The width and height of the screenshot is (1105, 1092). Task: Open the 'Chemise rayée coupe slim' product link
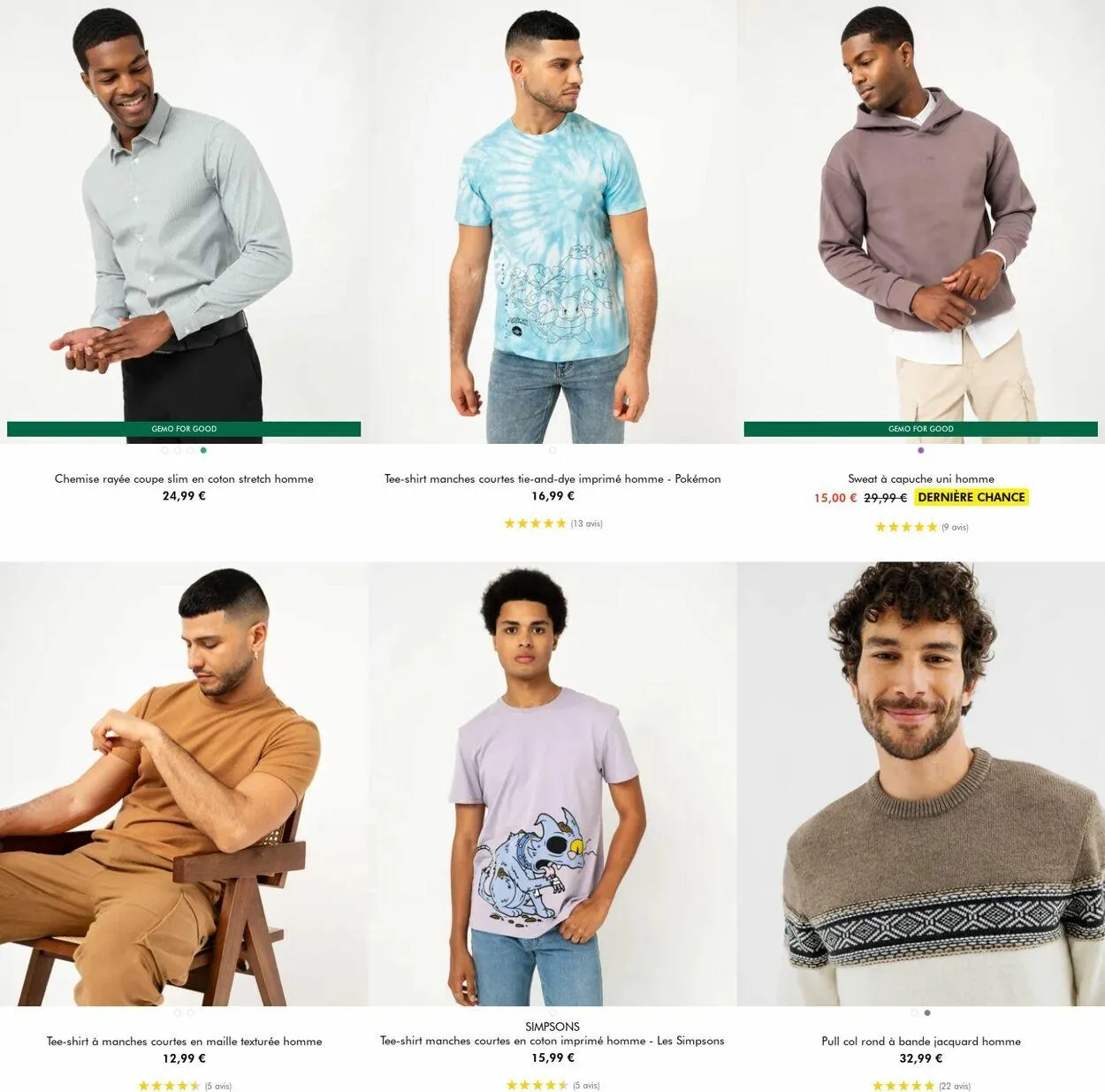(184, 478)
